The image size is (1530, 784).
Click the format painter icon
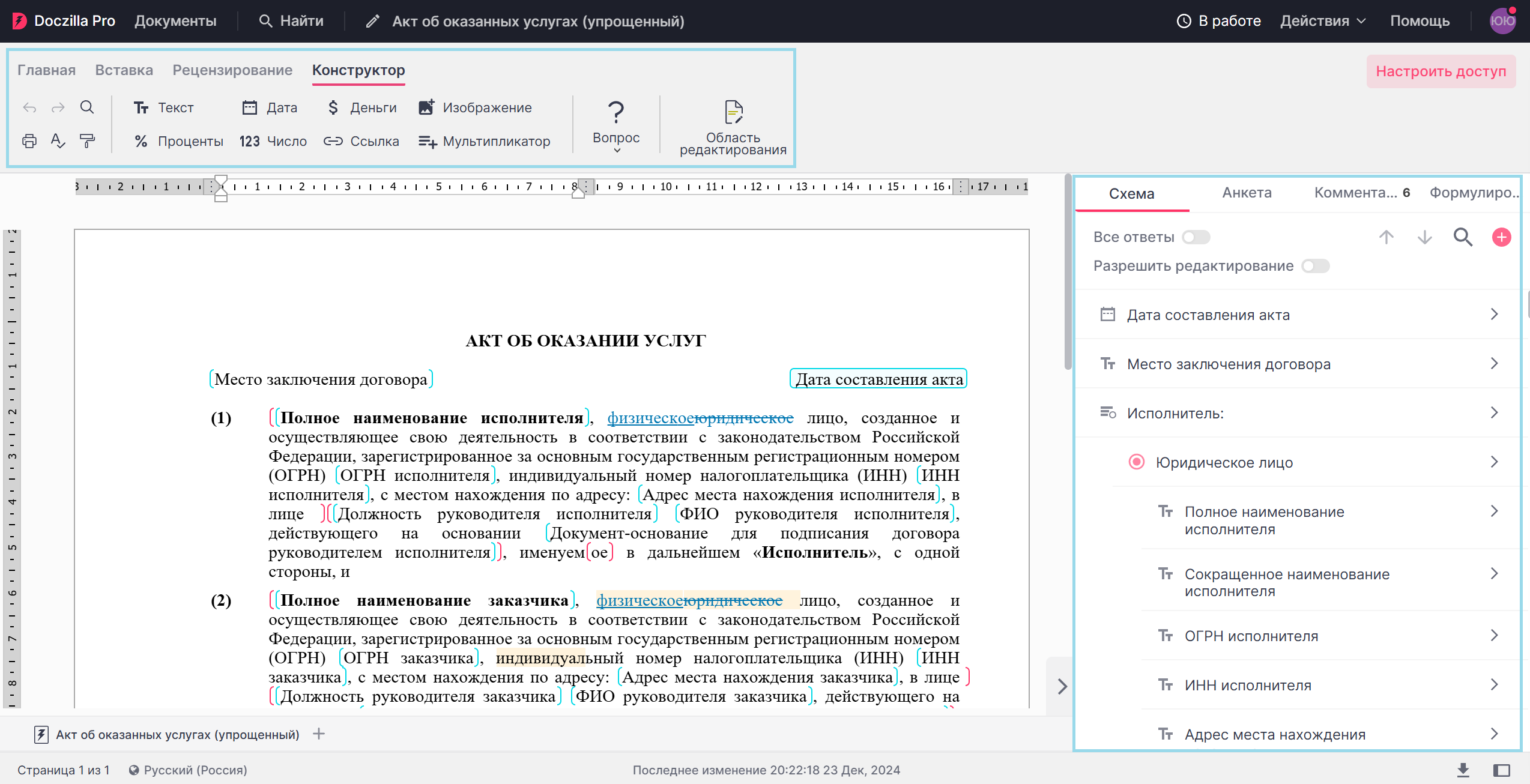[87, 141]
